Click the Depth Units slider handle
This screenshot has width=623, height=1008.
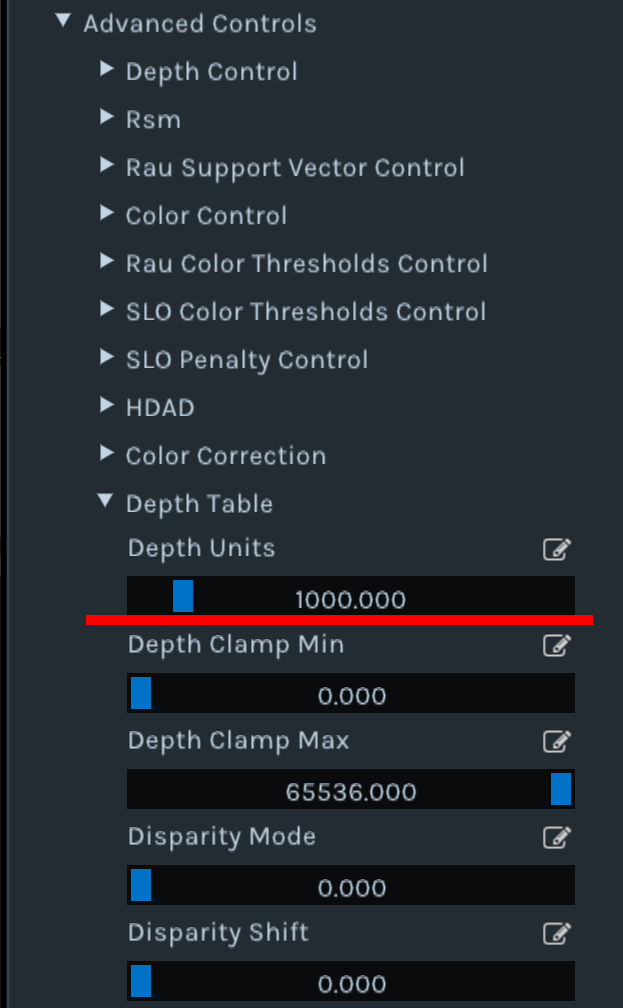pos(184,596)
